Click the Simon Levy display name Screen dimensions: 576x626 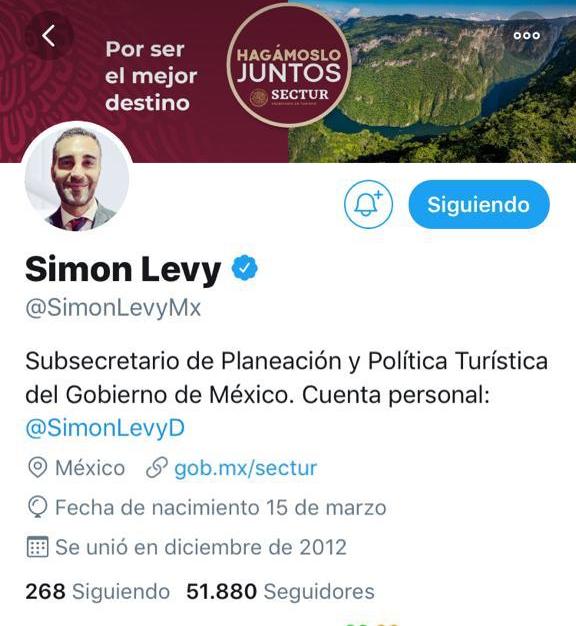[123, 269]
